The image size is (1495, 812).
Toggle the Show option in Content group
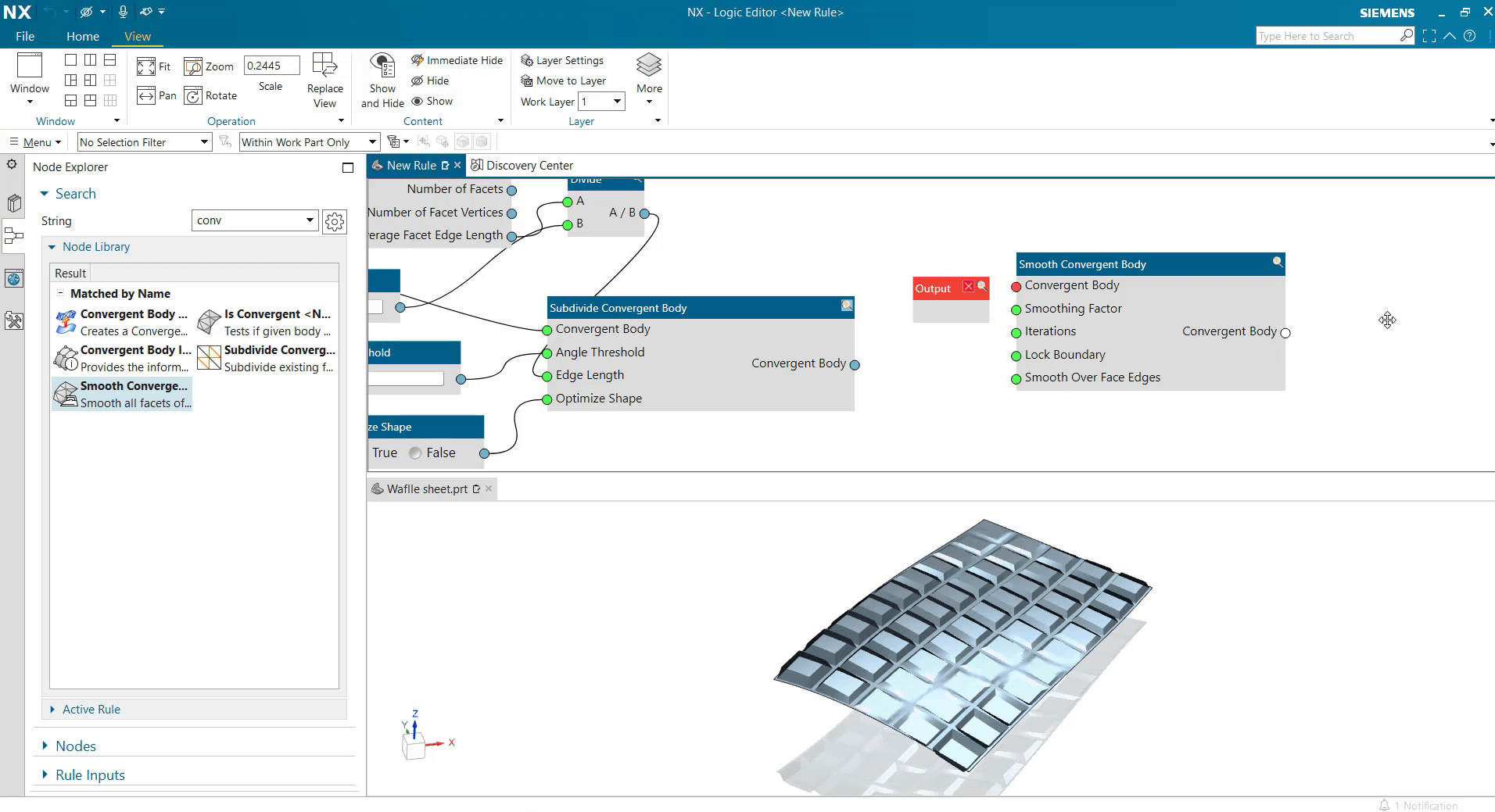coord(433,101)
